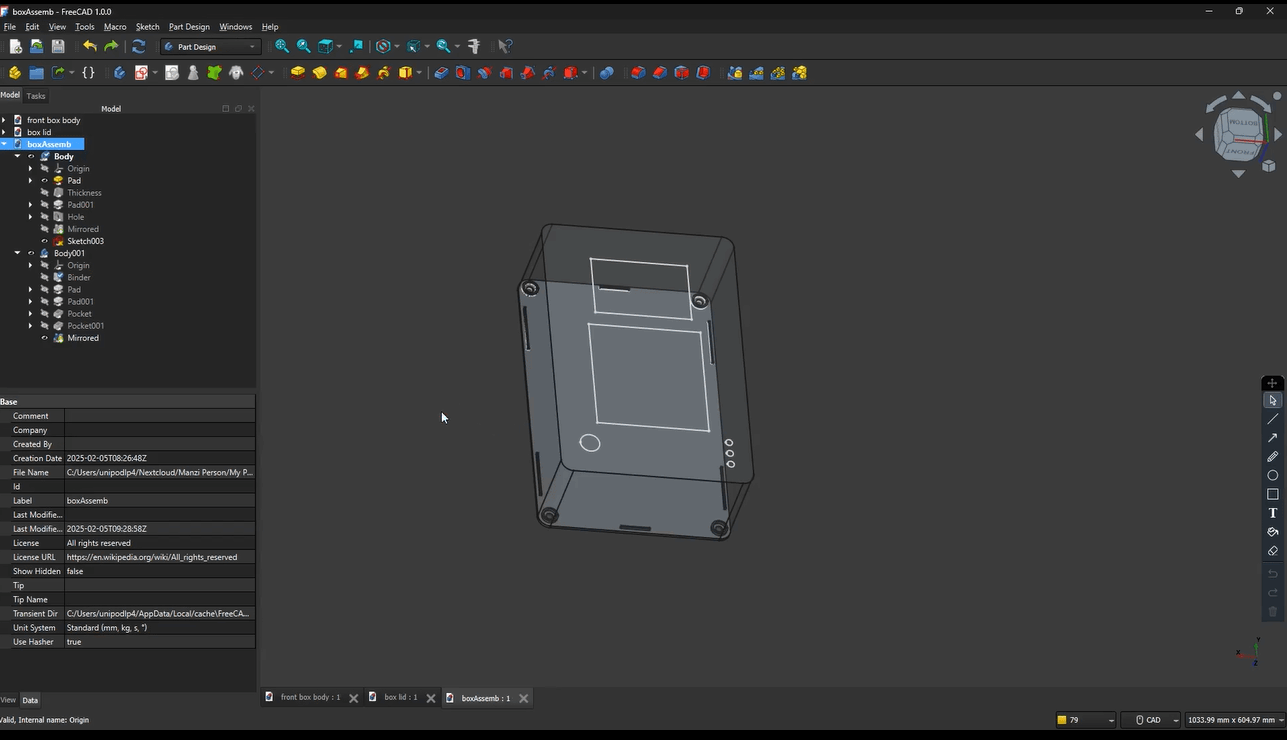Screen dimensions: 1287x740
Task: Open the Windows menu
Action: point(235,27)
